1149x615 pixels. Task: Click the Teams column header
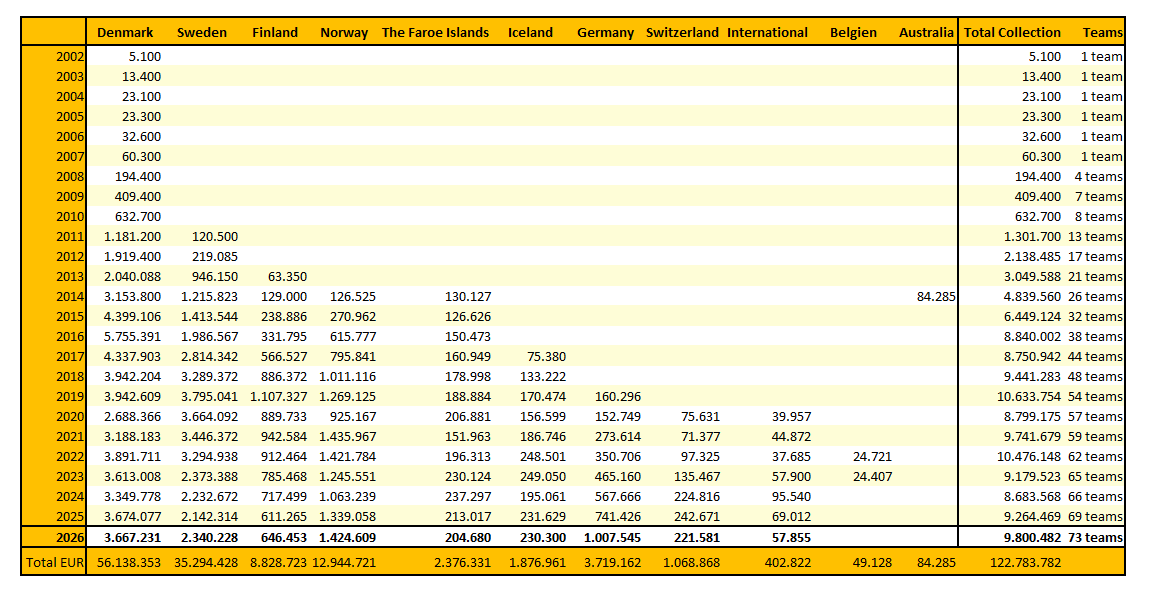click(x=1102, y=32)
